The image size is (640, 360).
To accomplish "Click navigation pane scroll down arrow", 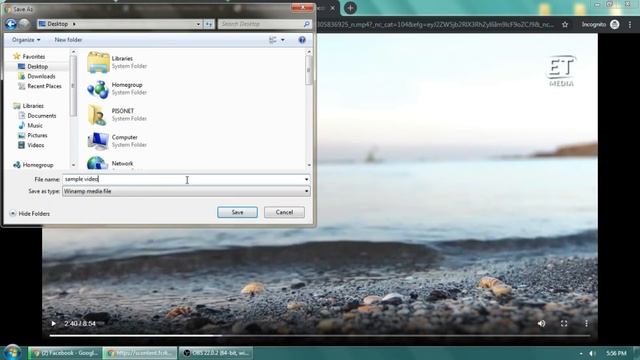I will point(73,165).
